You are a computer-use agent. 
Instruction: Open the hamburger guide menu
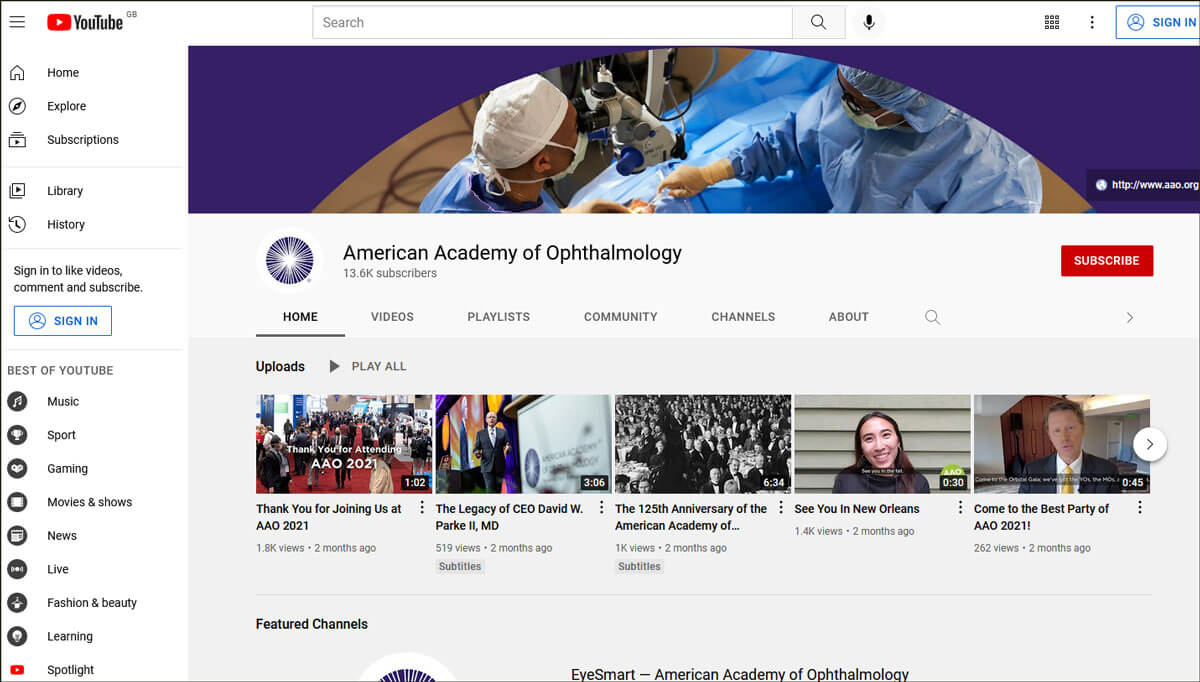[x=17, y=22]
